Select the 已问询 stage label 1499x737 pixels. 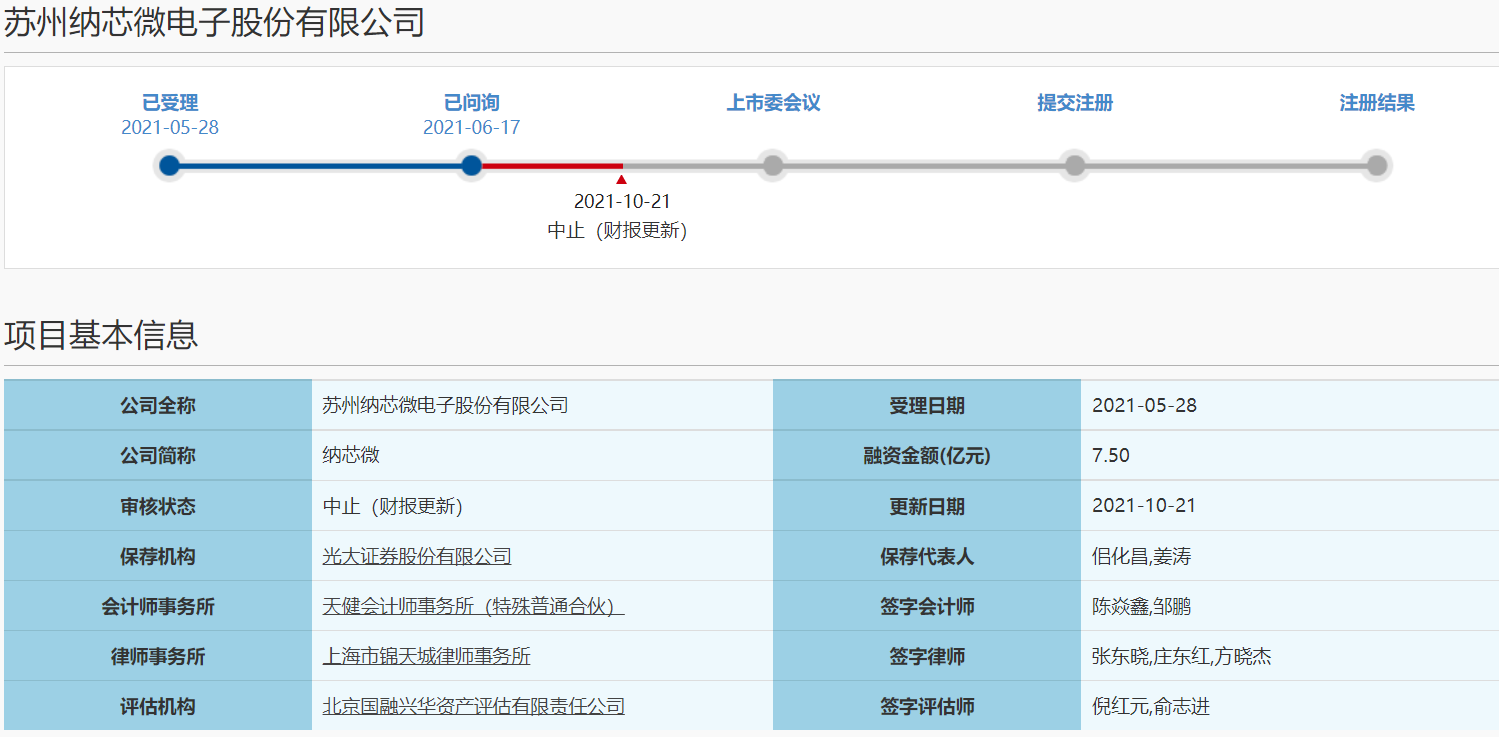pos(472,103)
